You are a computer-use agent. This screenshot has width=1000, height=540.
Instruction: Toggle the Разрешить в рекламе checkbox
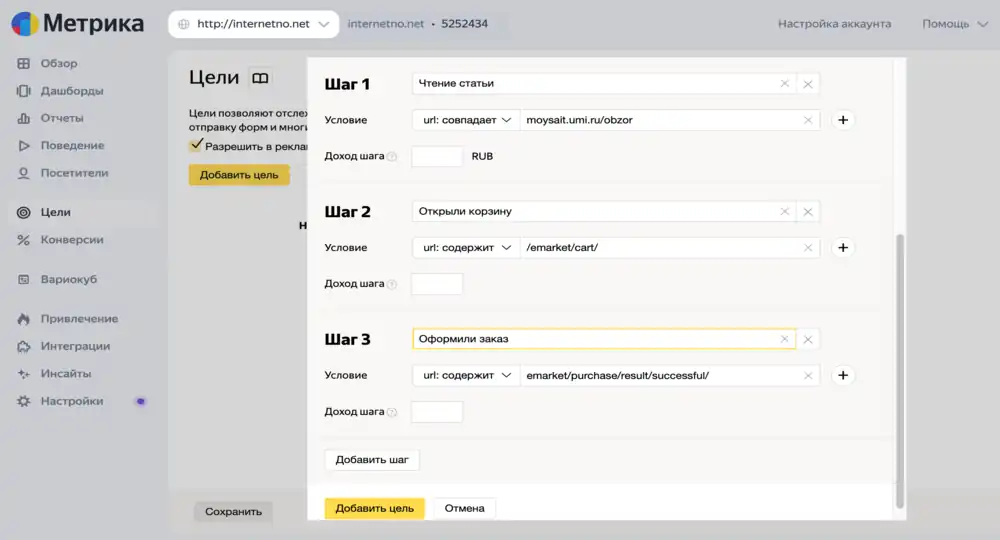196,145
